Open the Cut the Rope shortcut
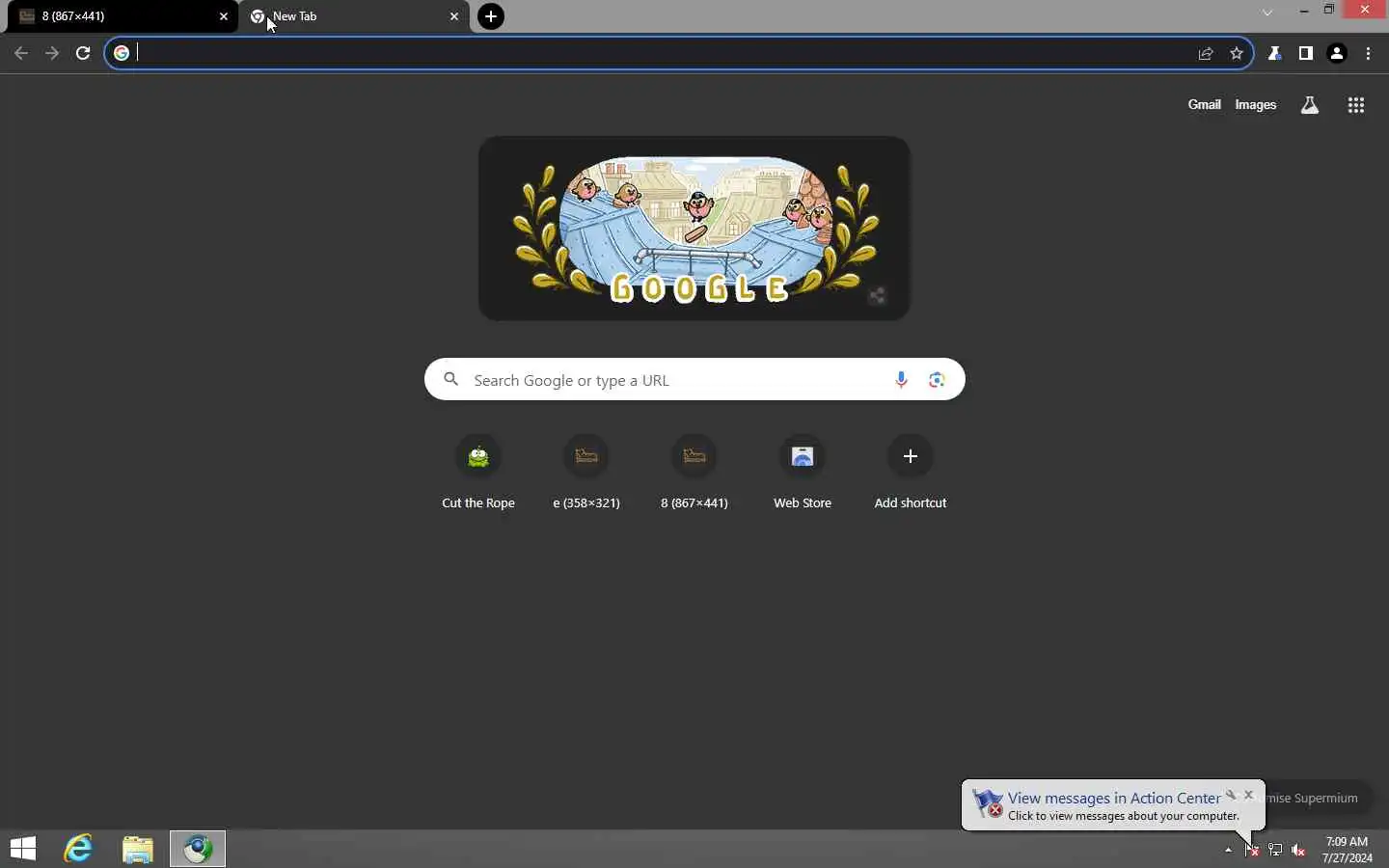The width and height of the screenshot is (1389, 868). [478, 473]
